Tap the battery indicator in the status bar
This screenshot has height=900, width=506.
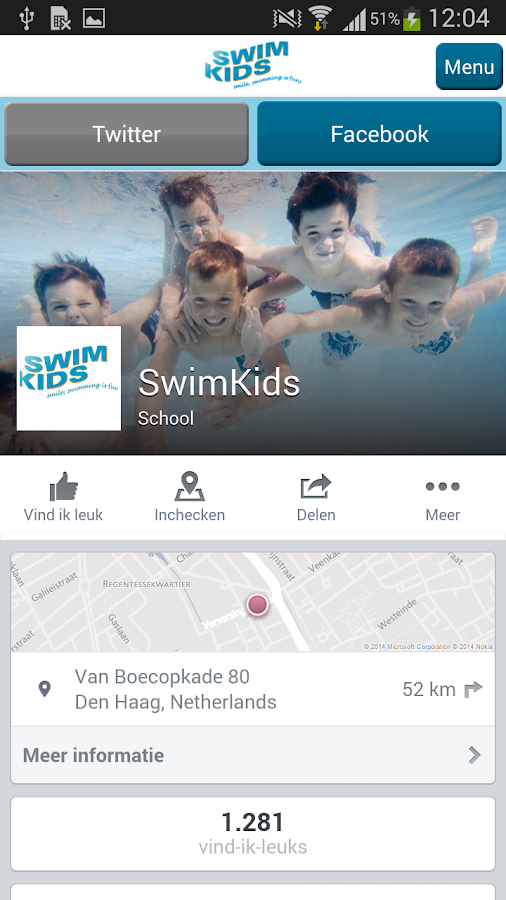pyautogui.click(x=412, y=18)
